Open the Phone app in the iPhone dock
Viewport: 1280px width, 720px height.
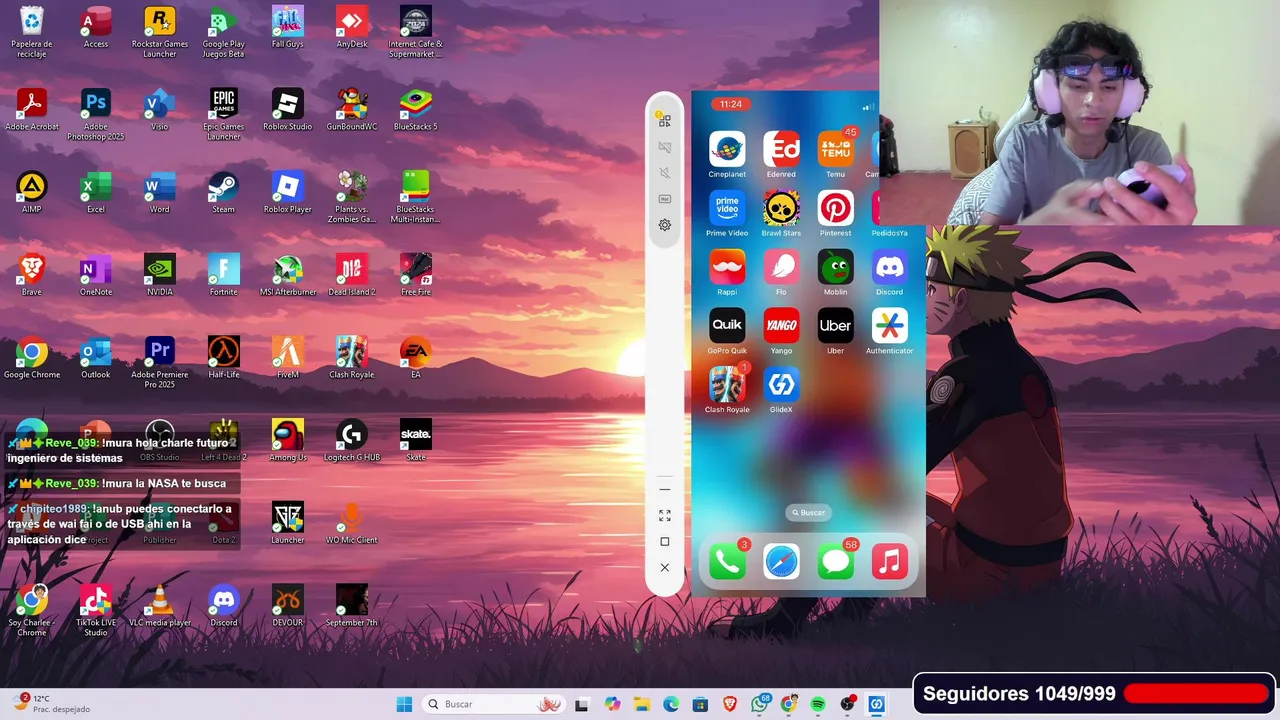(x=727, y=562)
